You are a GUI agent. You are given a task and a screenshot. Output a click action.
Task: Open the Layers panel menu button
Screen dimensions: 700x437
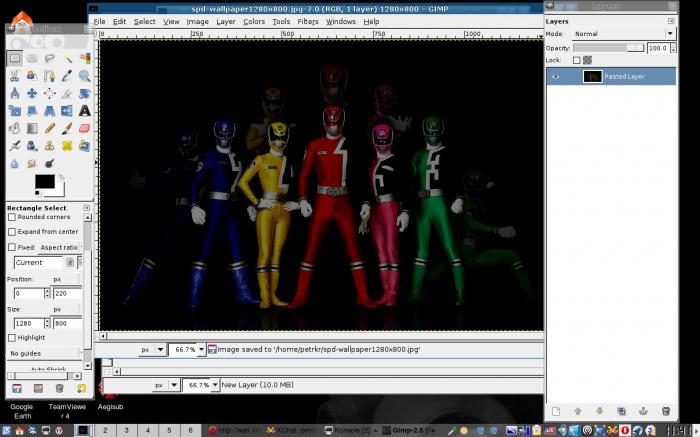(x=671, y=21)
